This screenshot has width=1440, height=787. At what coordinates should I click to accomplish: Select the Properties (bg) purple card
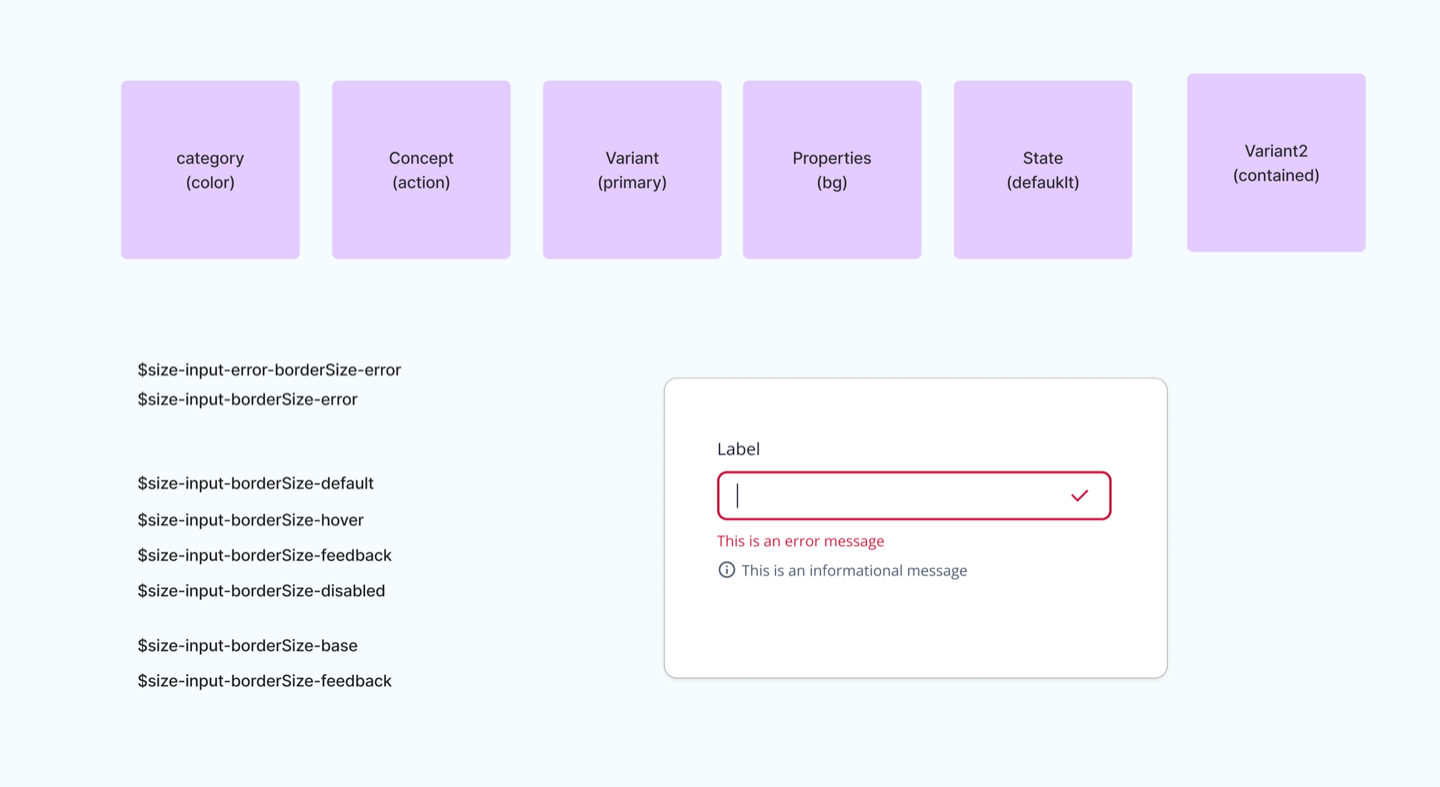pos(832,170)
